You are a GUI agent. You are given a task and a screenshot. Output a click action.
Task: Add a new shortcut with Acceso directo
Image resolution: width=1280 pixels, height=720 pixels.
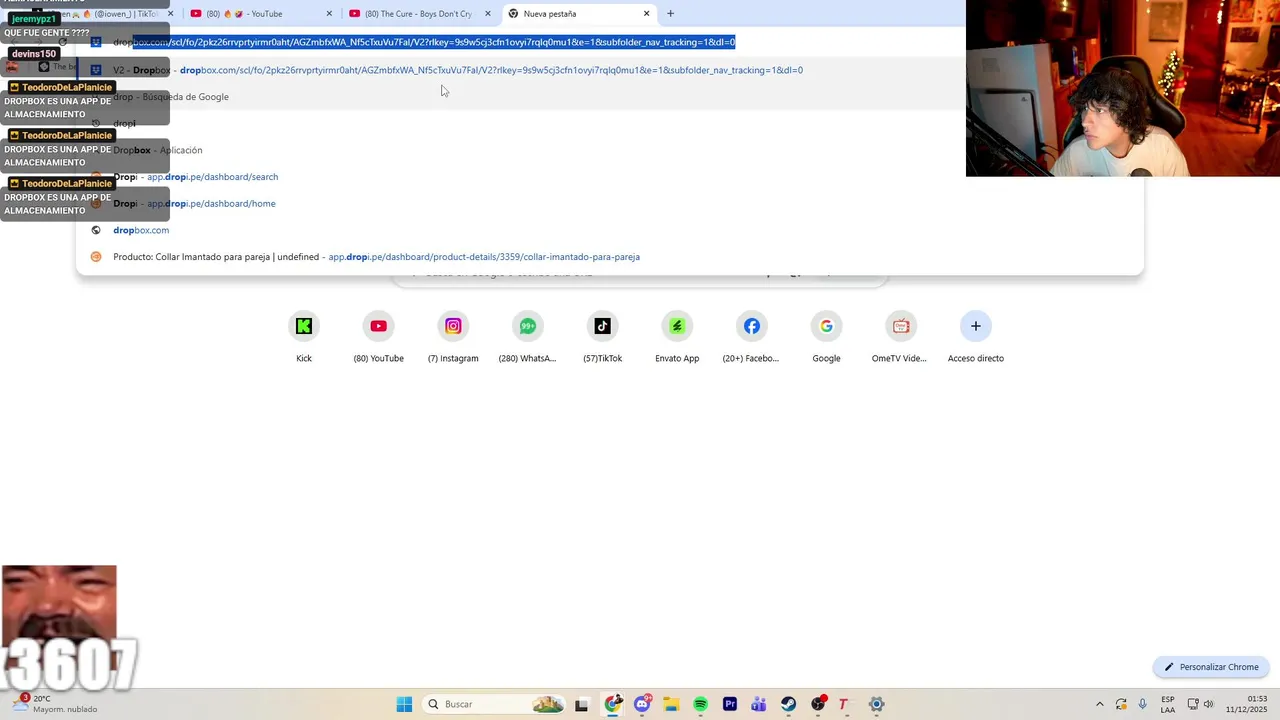976,337
